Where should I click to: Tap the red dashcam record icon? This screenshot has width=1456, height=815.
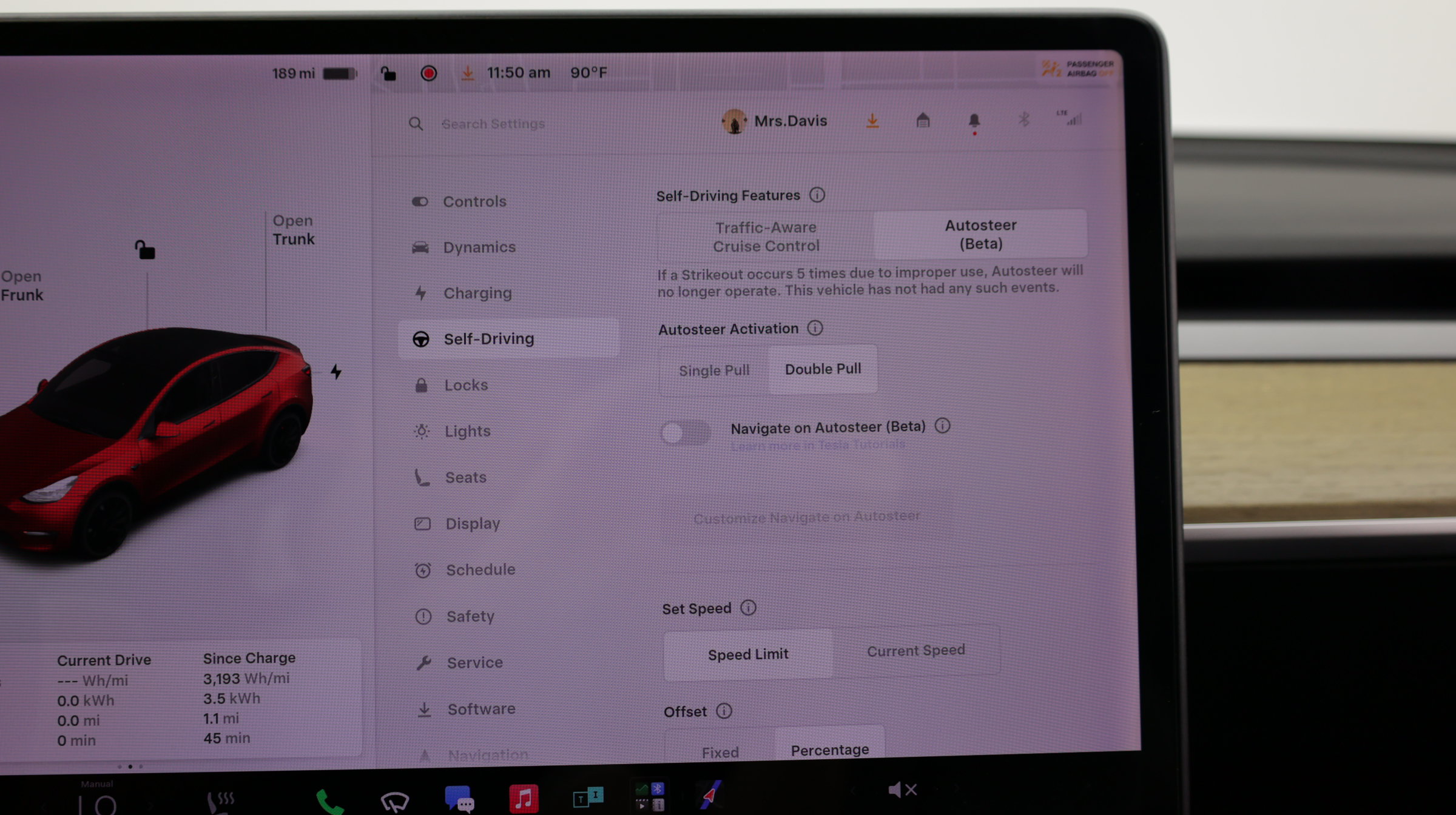429,73
